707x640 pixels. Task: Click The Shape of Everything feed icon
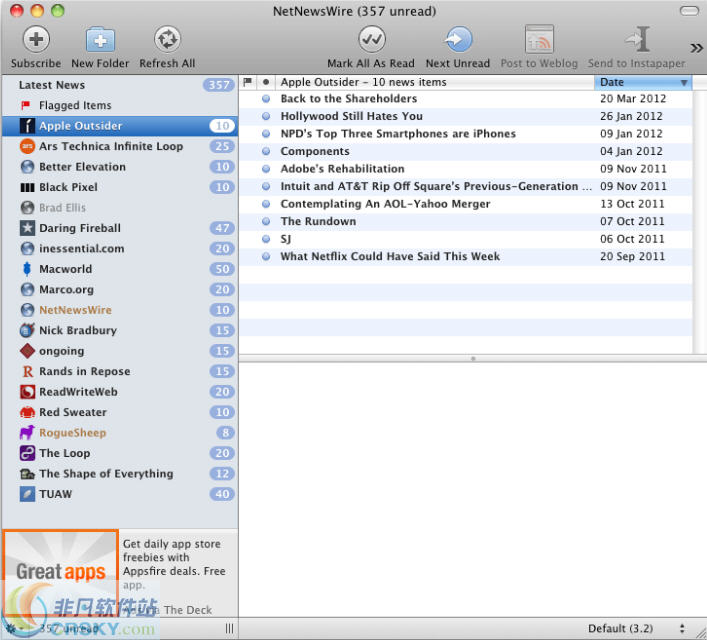pos(28,474)
